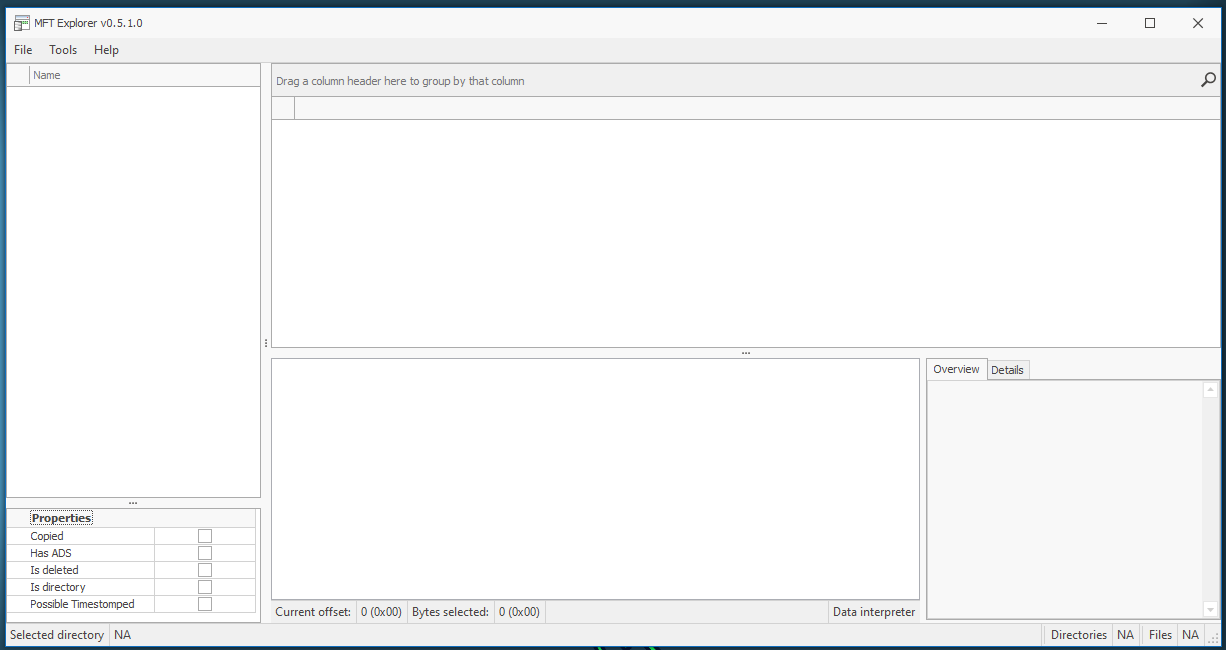Open the Help menu

(x=106, y=50)
